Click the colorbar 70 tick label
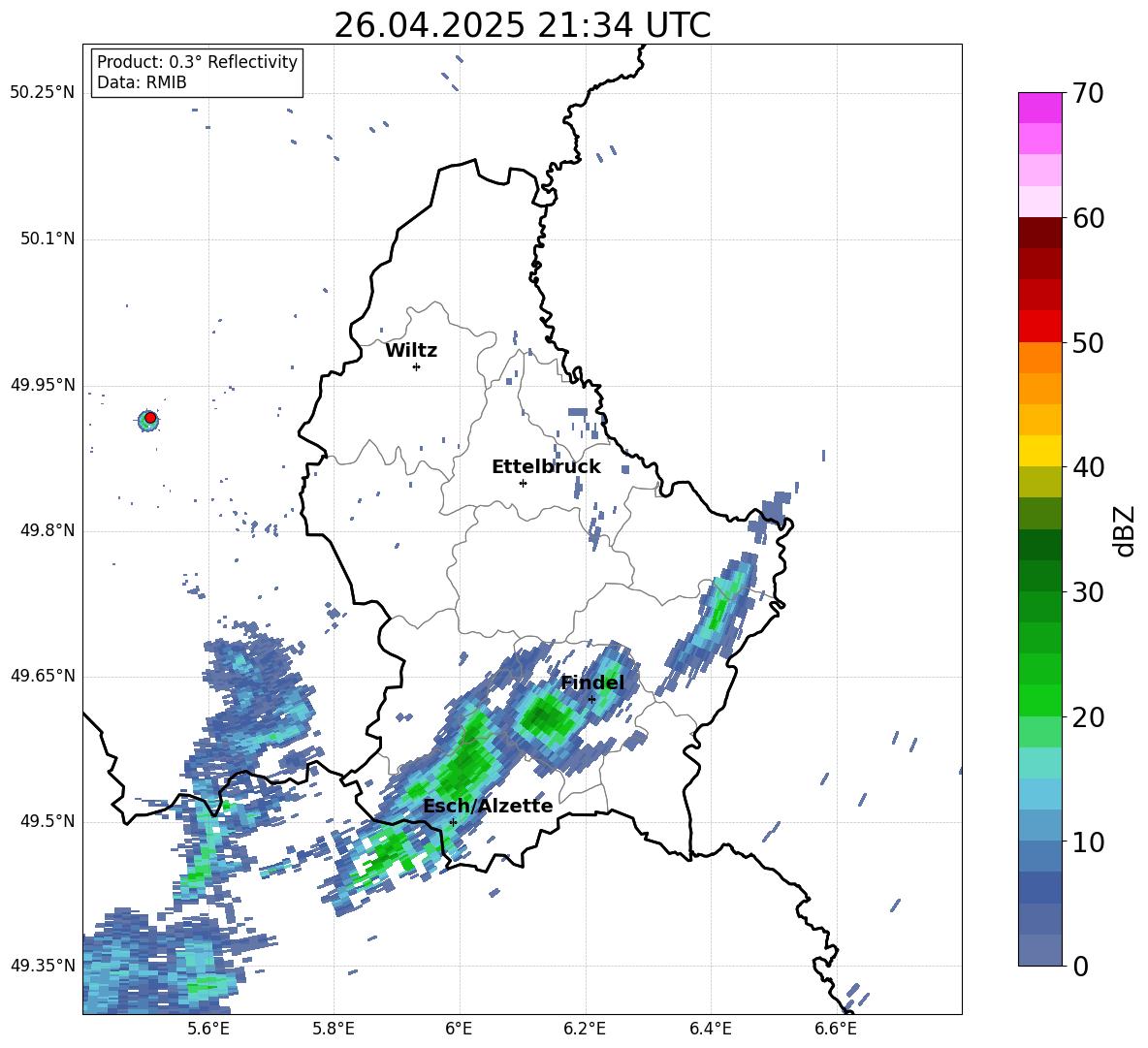This screenshot has height=1048, width=1148. (1088, 93)
